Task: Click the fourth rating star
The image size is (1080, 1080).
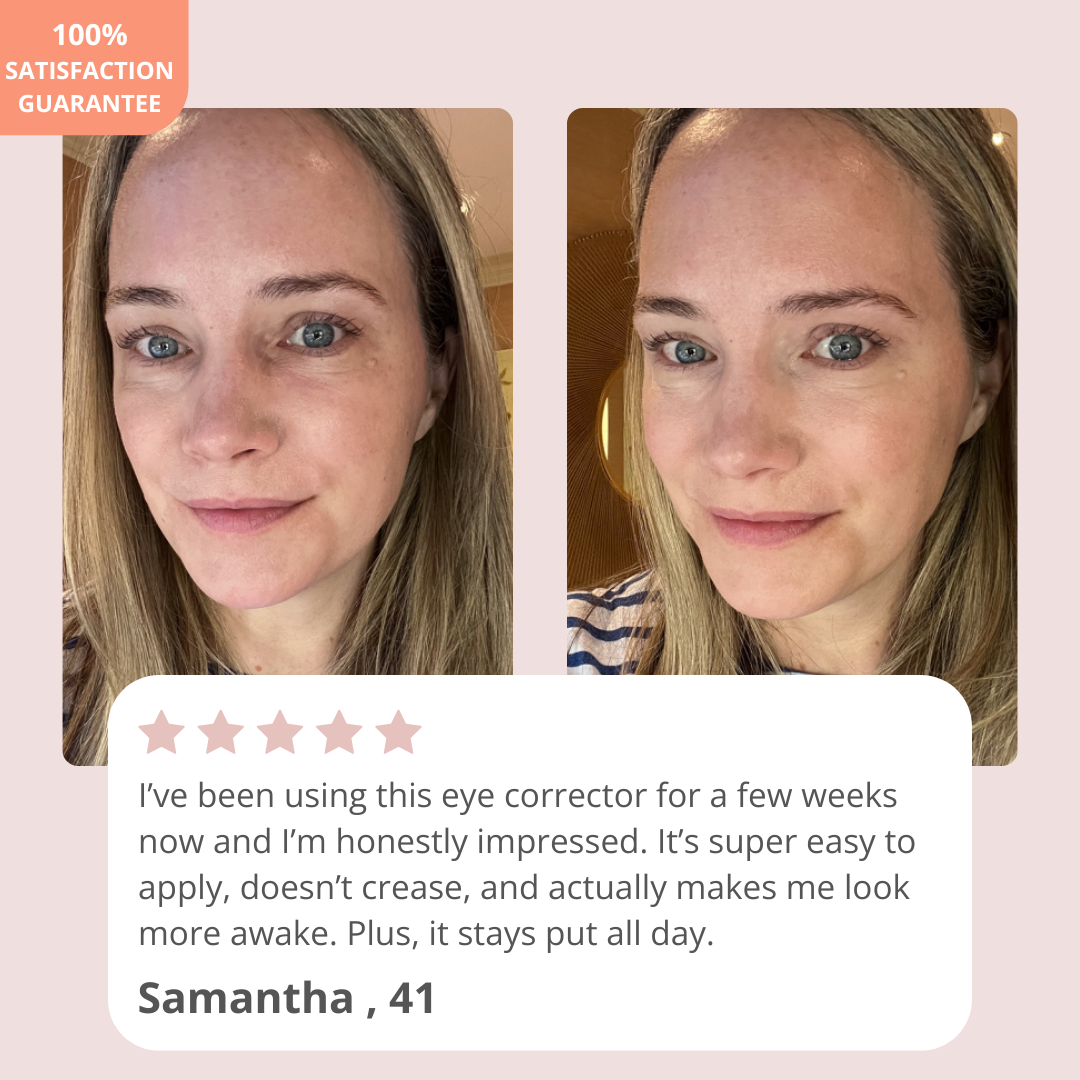Action: [340, 732]
